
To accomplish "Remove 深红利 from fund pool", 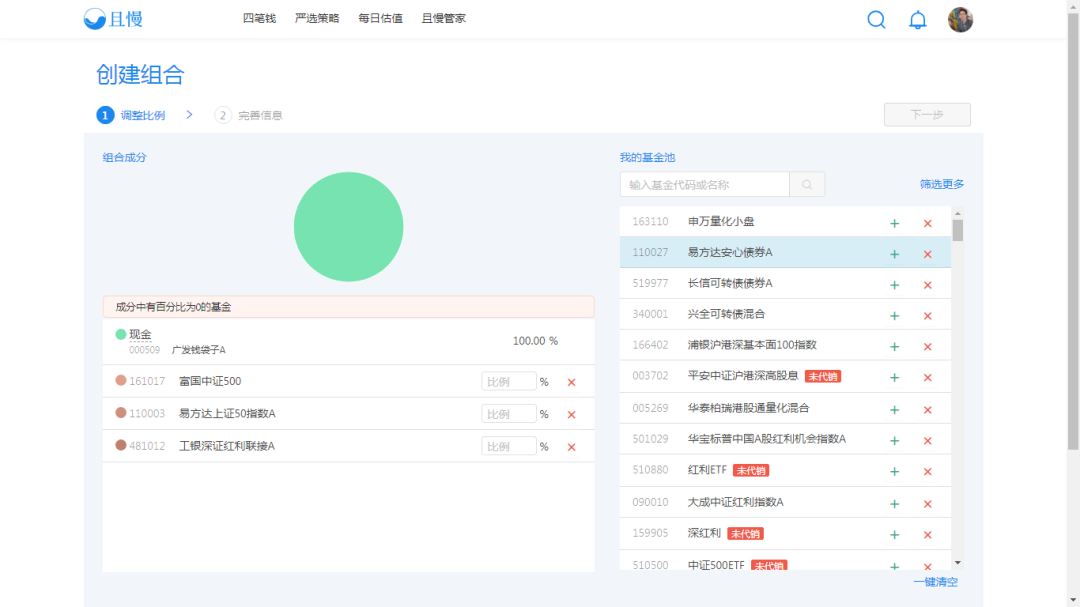I will point(927,535).
